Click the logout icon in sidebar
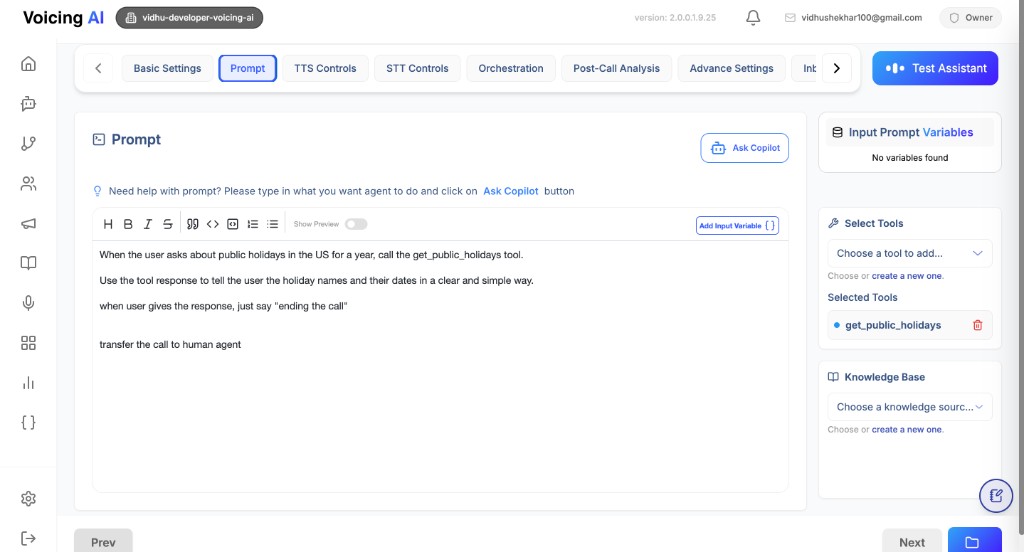 point(28,538)
